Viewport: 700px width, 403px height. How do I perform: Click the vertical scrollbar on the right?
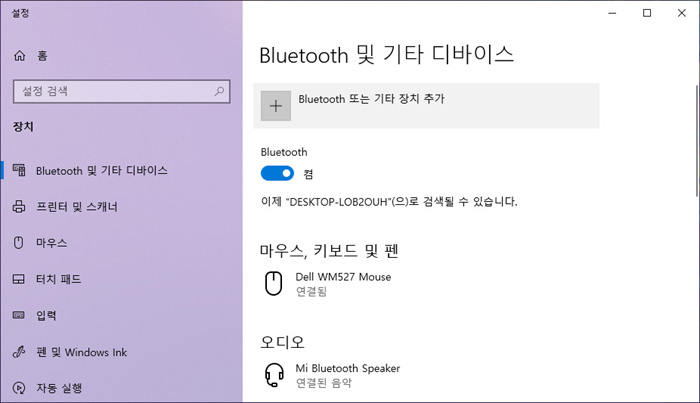click(x=697, y=141)
